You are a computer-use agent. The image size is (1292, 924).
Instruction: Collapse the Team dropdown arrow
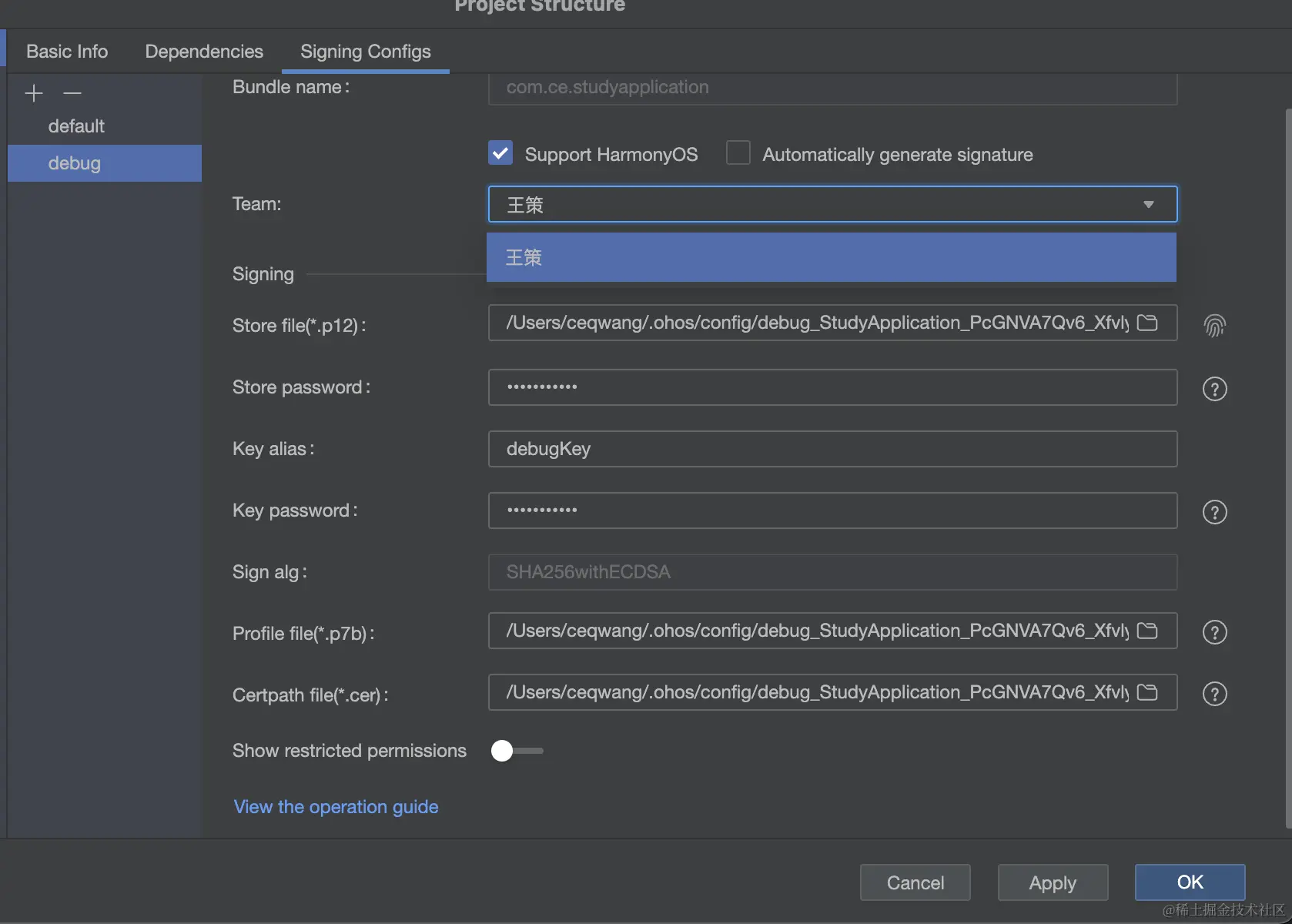pyautogui.click(x=1148, y=205)
